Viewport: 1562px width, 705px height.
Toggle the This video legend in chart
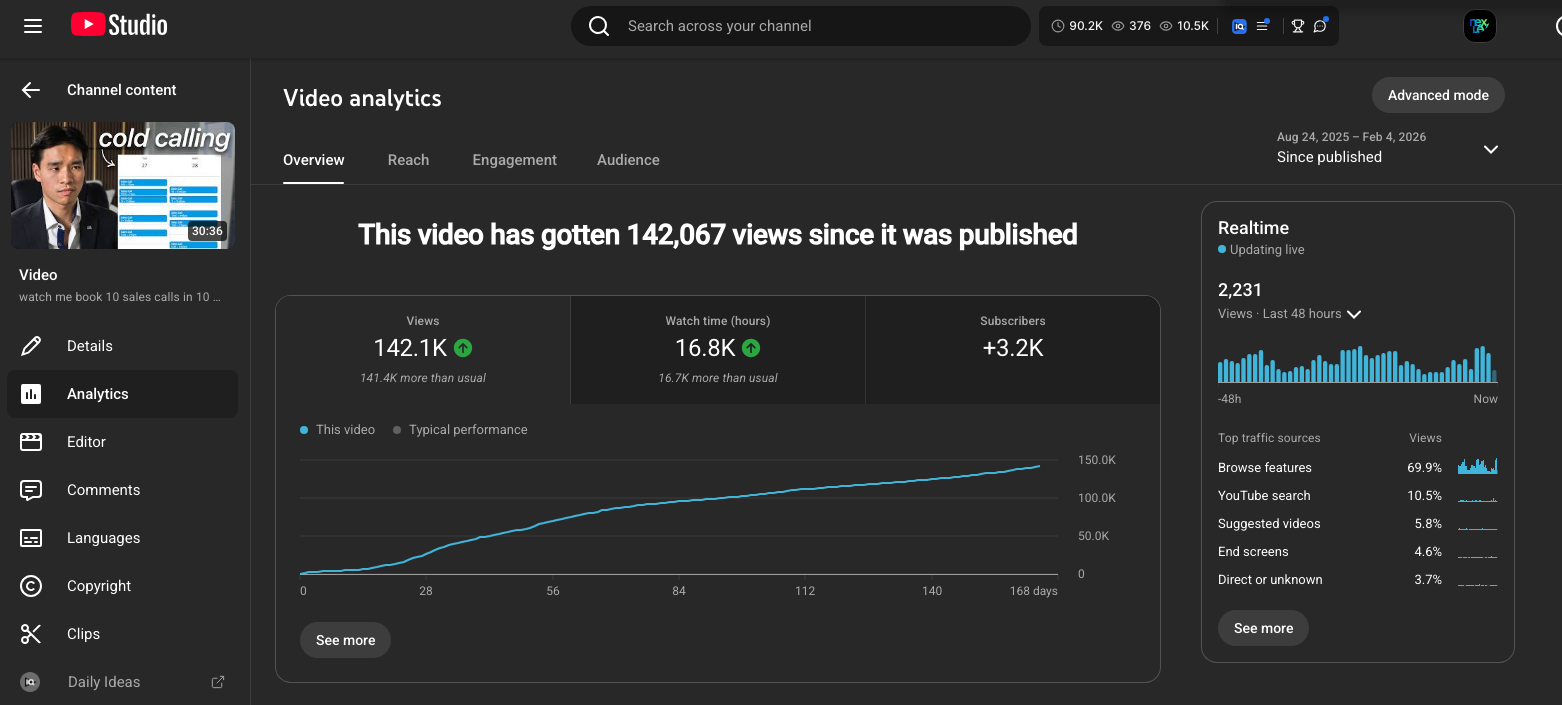337,429
